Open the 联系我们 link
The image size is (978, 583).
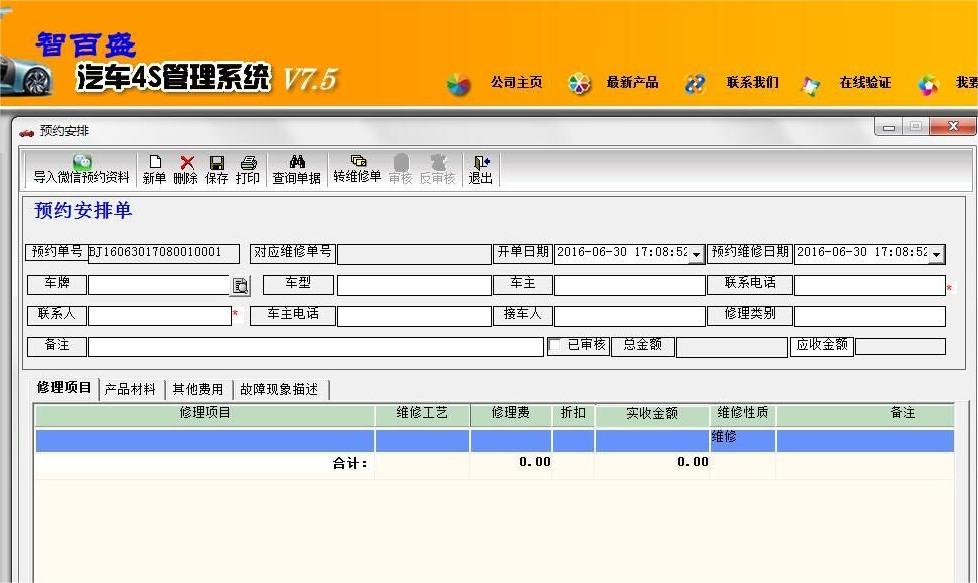[x=752, y=82]
